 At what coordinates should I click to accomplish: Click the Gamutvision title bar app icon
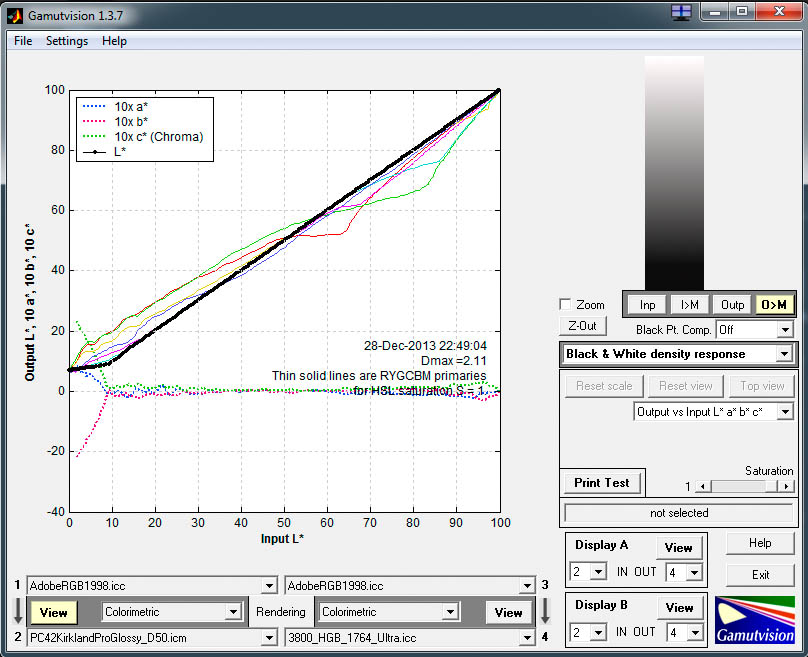coord(13,12)
